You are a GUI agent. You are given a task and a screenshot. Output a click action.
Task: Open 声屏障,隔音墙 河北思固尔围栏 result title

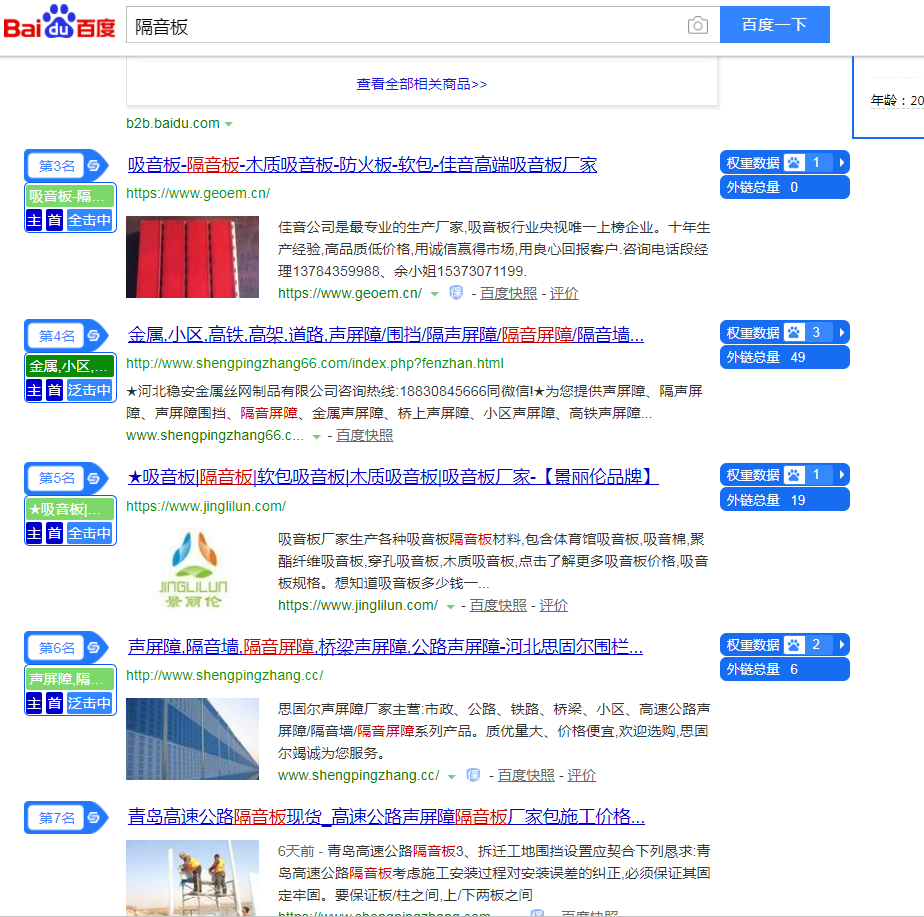tap(385, 646)
